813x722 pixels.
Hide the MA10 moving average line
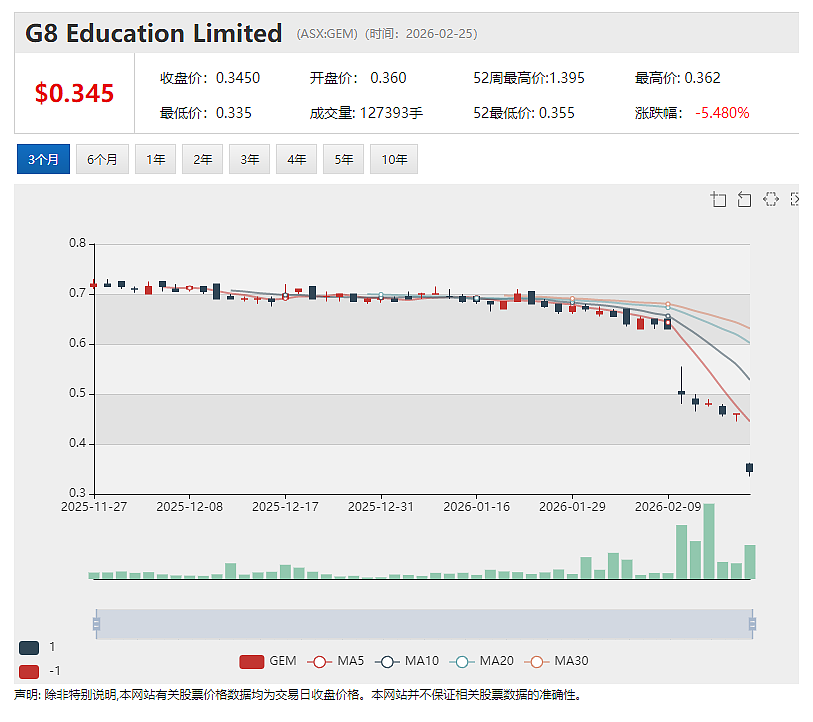tap(406, 661)
